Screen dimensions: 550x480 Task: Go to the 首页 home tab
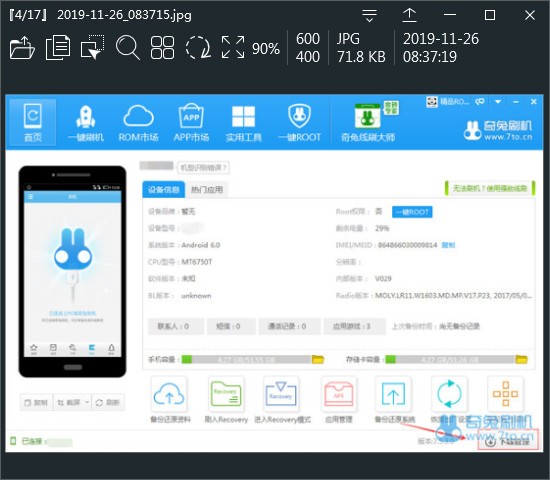(33, 122)
